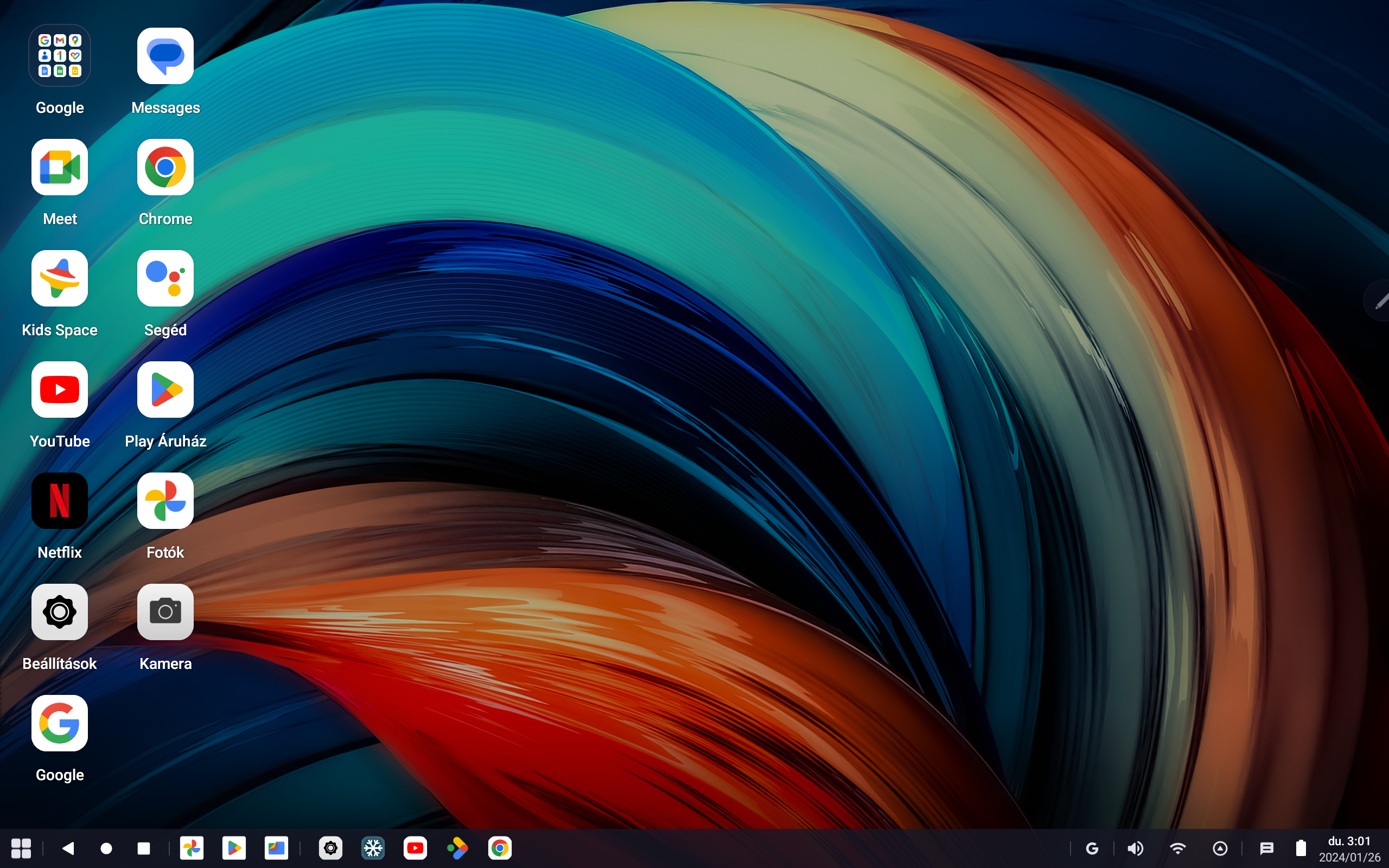Tap the back navigation triangle
Viewport: 1389px width, 868px height.
pyautogui.click(x=68, y=848)
